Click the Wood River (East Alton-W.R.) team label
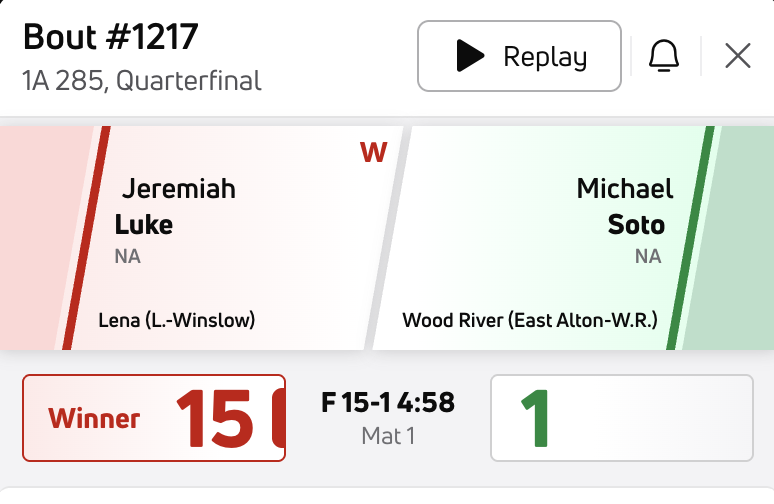Image resolution: width=774 pixels, height=504 pixels. click(x=529, y=321)
